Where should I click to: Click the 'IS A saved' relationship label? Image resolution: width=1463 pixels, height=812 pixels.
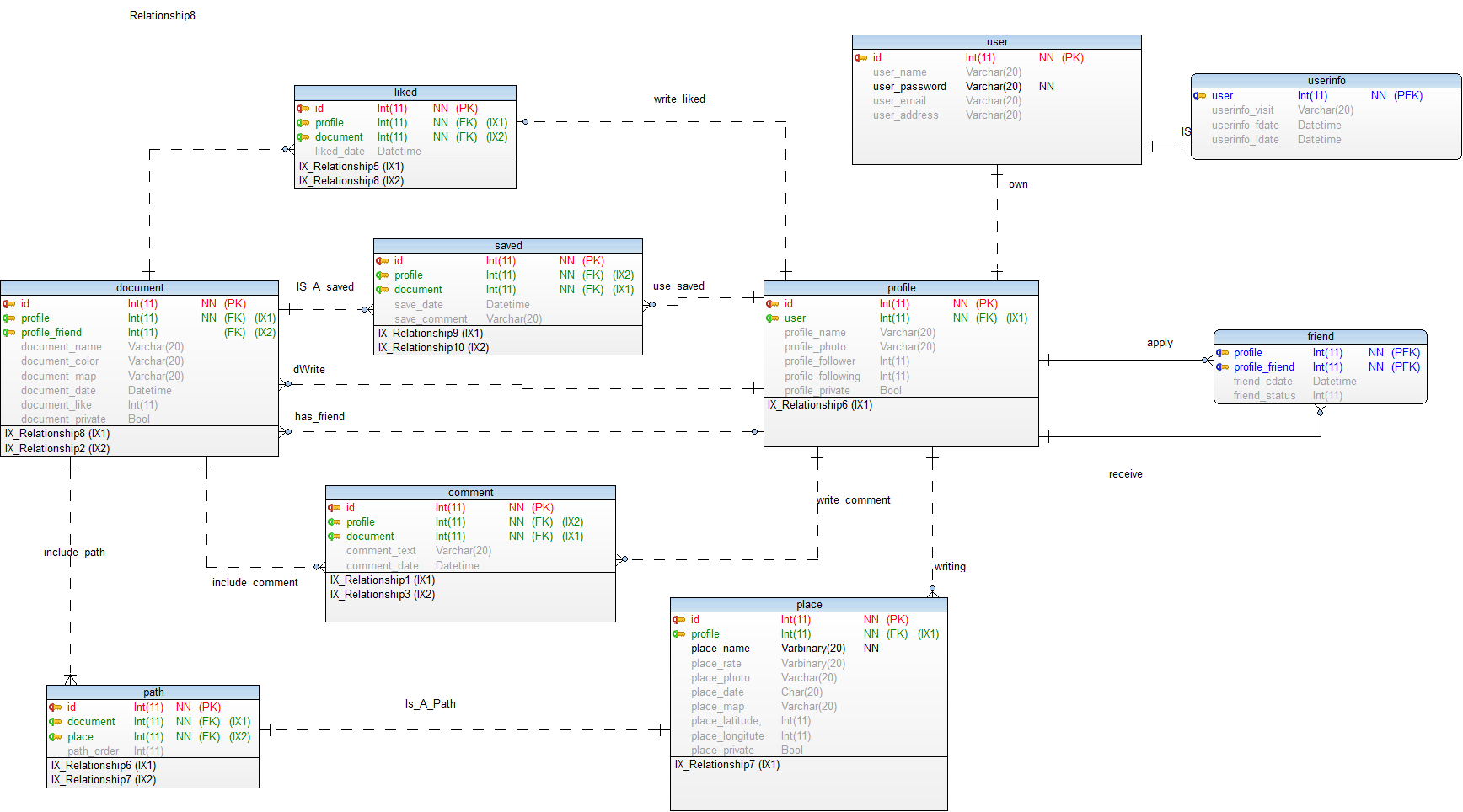[324, 287]
